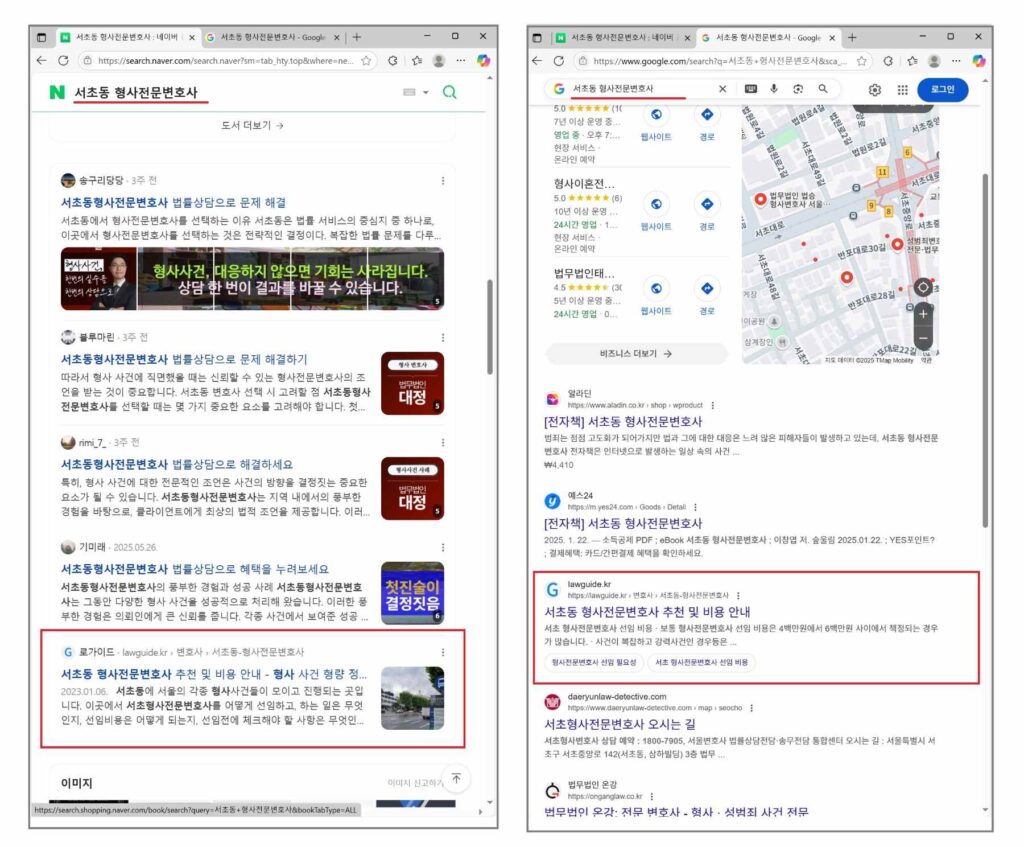The height and width of the screenshot is (847, 1024).
Task: Open a new tab in the Naver window
Action: click(x=357, y=37)
